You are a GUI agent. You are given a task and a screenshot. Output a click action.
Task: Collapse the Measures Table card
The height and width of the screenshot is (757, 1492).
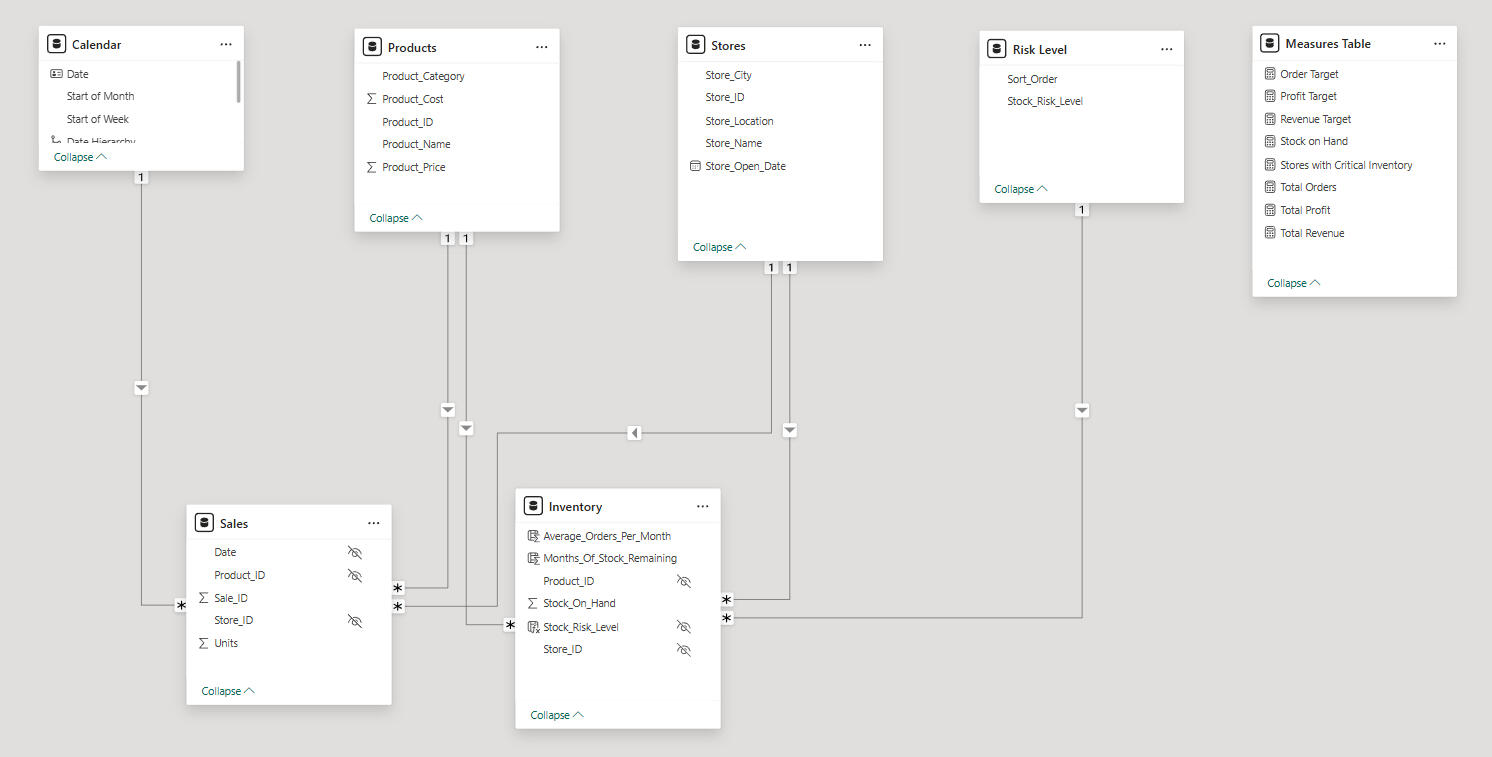pyautogui.click(x=1293, y=283)
